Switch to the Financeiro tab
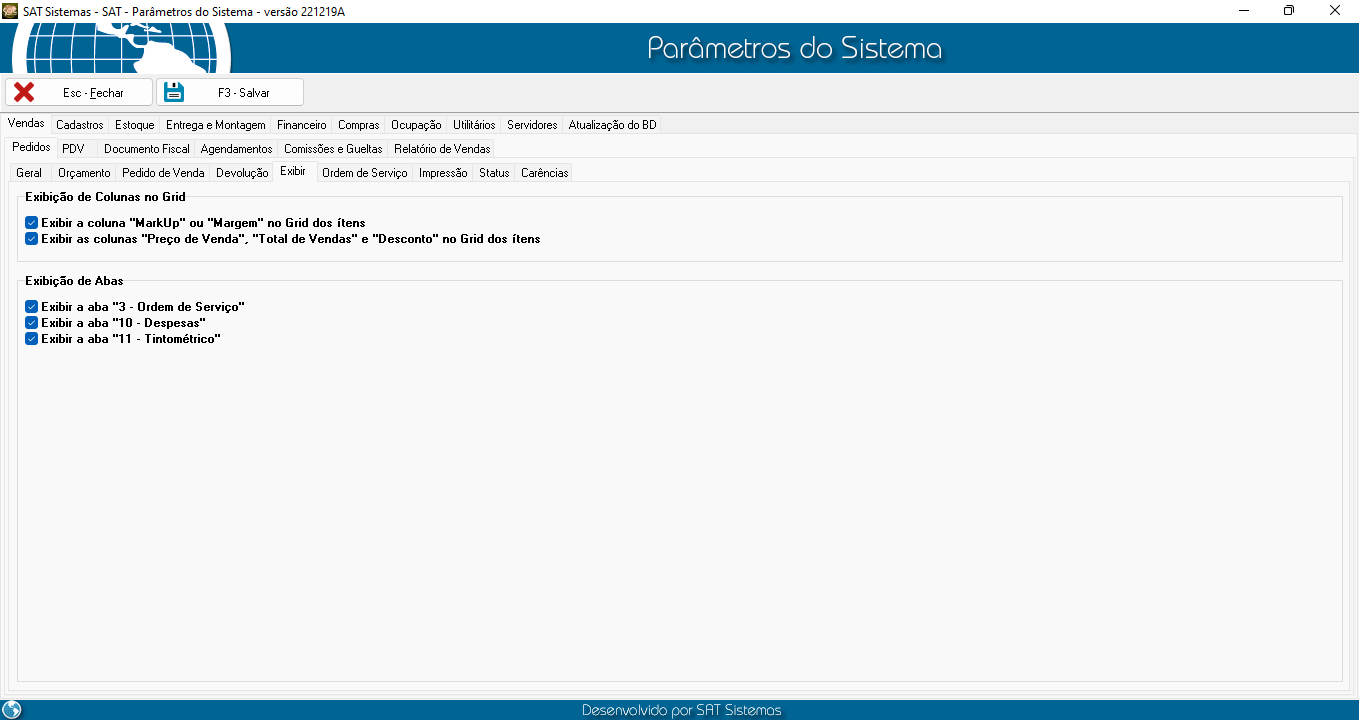This screenshot has width=1359, height=720. 301,125
